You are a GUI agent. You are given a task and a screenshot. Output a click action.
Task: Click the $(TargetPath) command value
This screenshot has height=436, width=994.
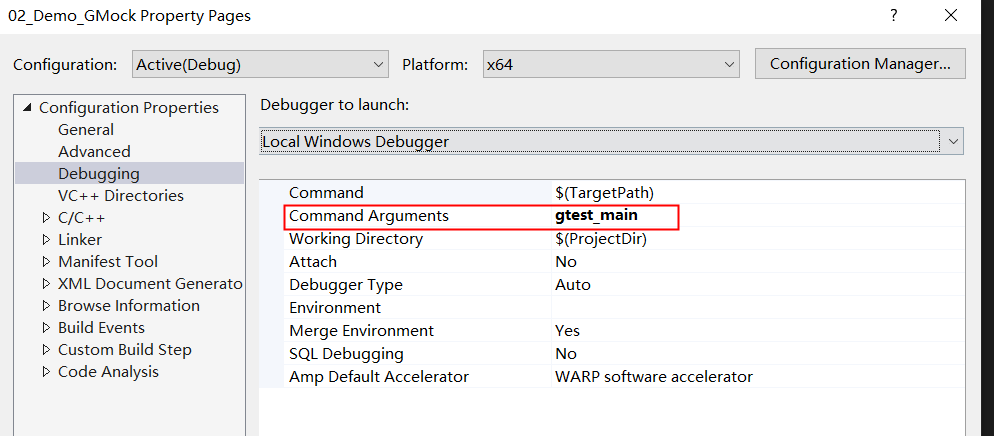[604, 193]
